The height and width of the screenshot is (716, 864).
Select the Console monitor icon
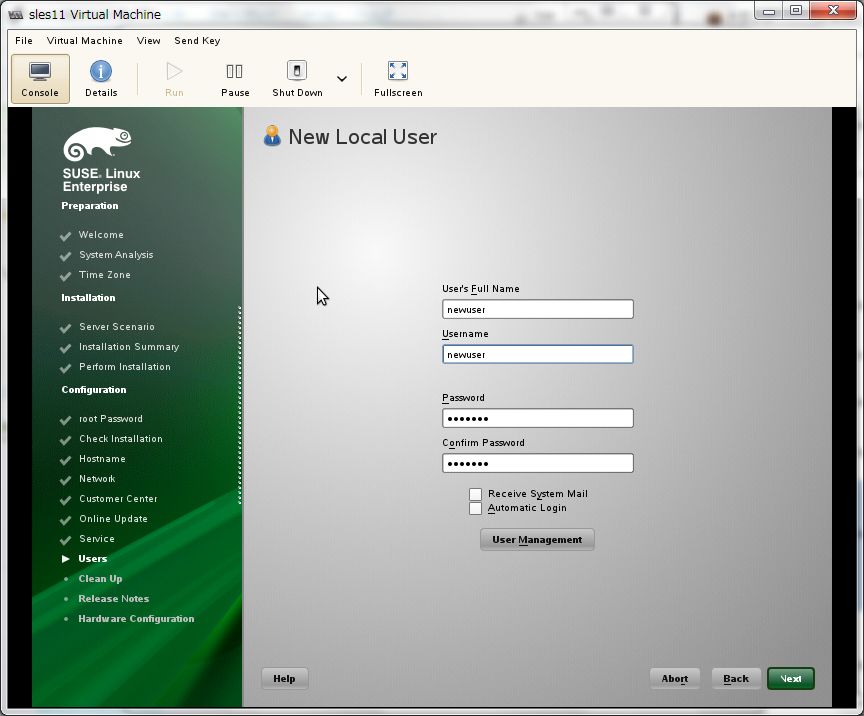coord(40,72)
